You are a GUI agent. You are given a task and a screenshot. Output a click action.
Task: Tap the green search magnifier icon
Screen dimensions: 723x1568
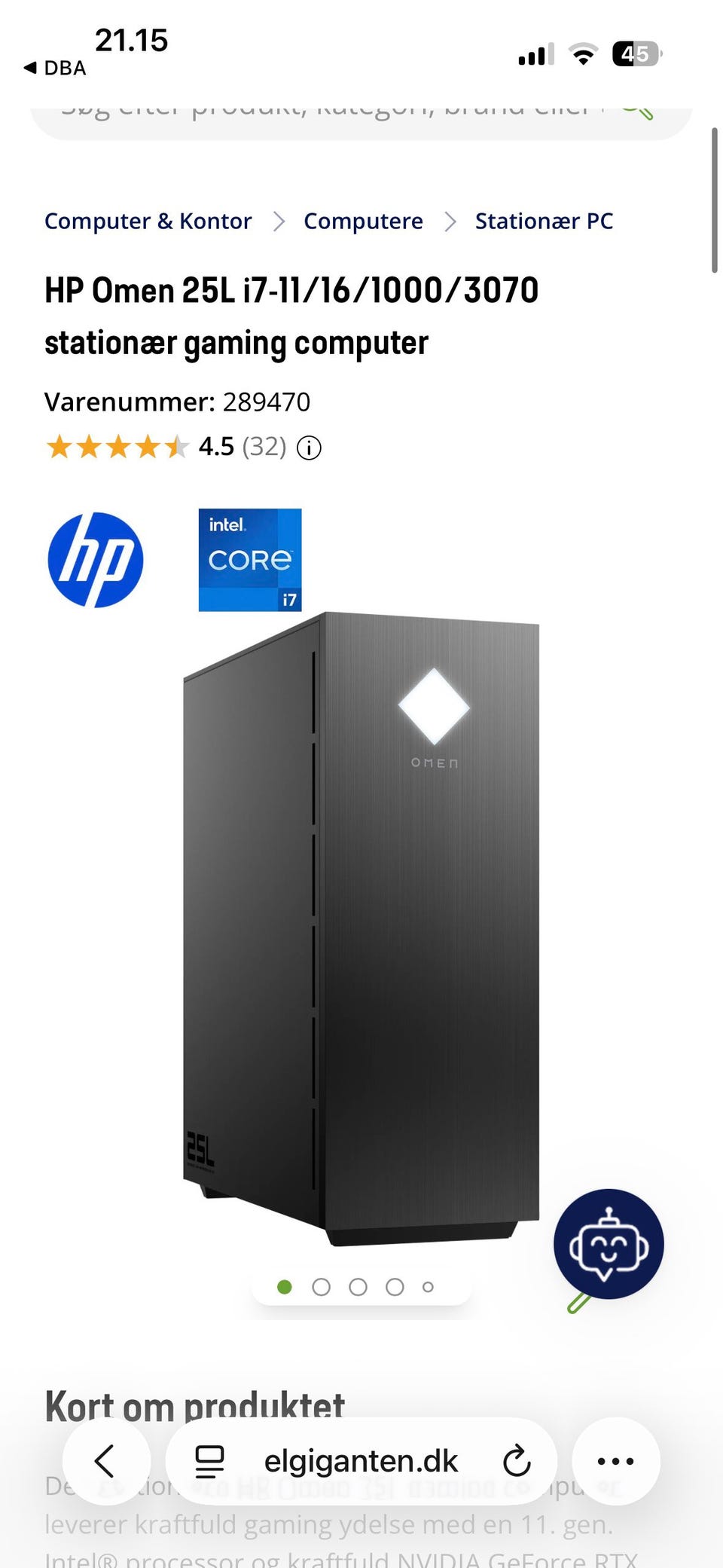coord(637,109)
